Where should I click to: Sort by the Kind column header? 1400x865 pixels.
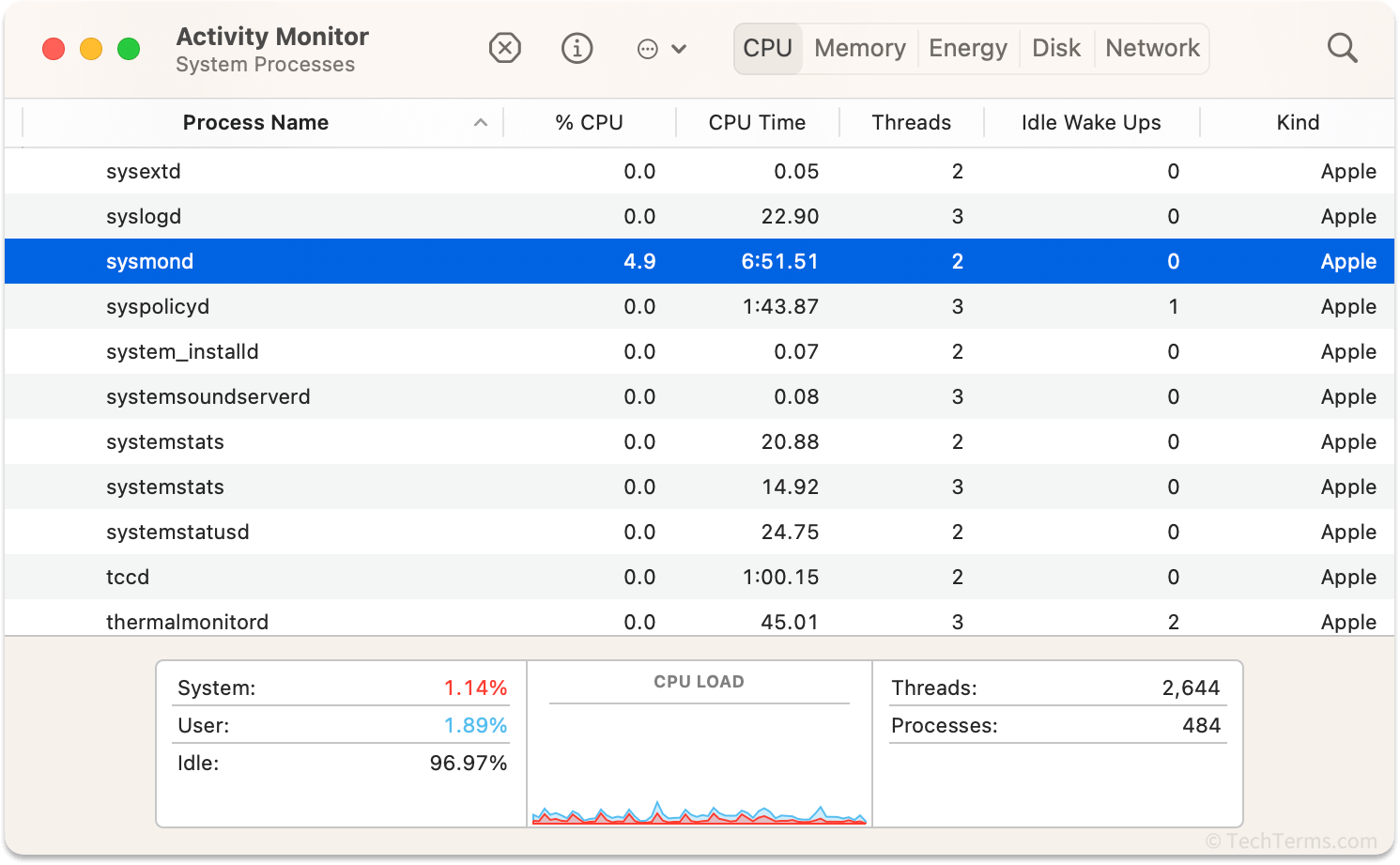(x=1298, y=123)
